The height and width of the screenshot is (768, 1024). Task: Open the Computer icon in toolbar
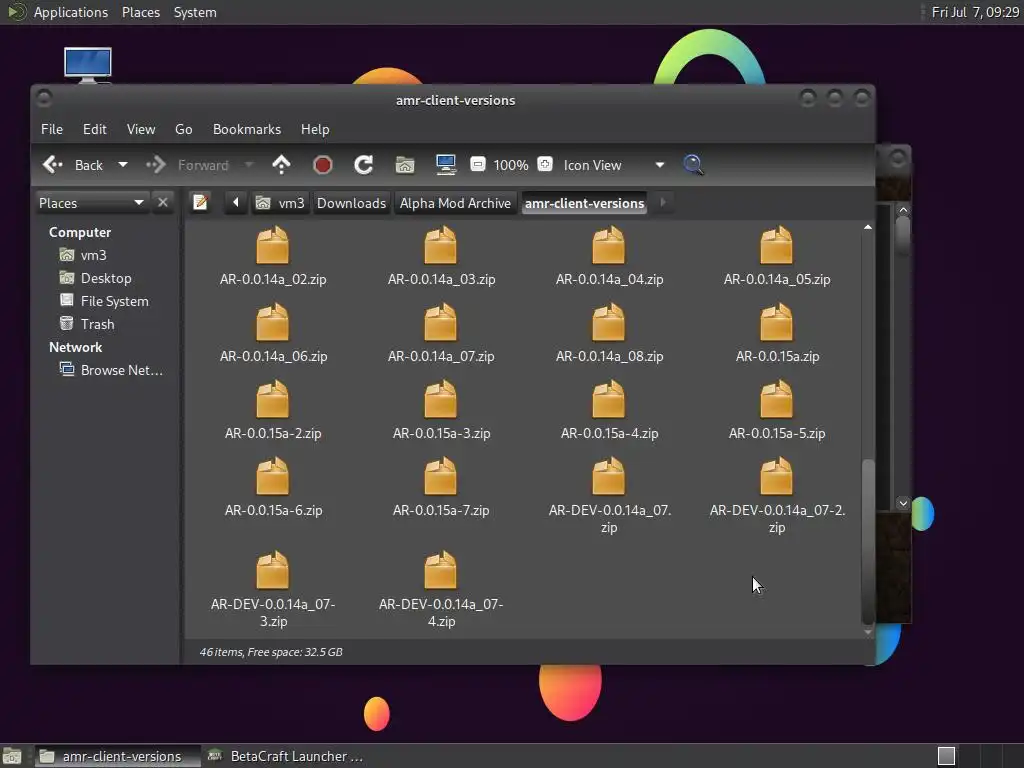point(446,165)
